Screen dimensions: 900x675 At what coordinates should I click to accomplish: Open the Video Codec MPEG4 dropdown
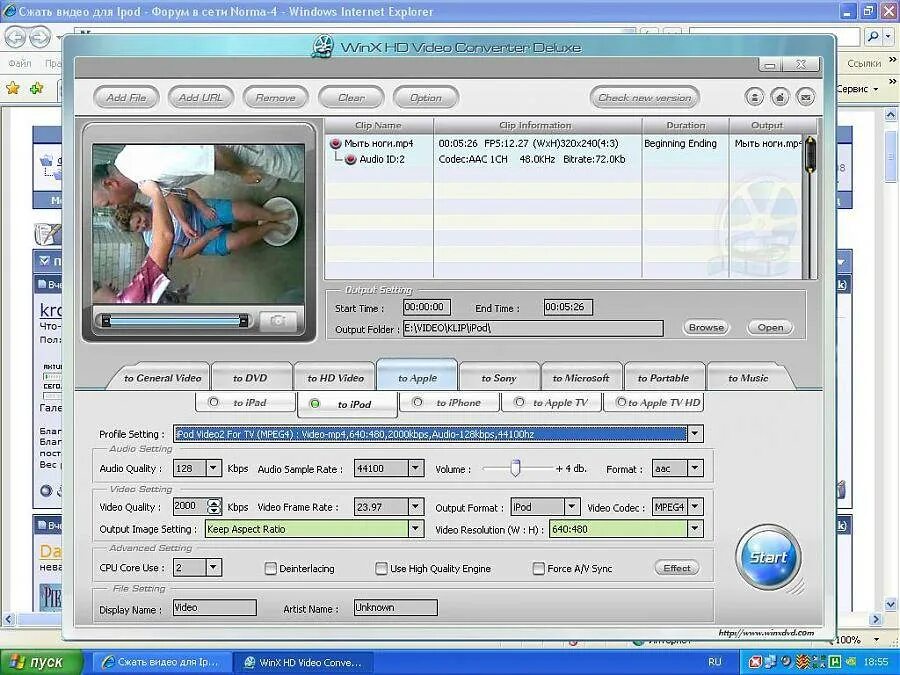[x=695, y=507]
